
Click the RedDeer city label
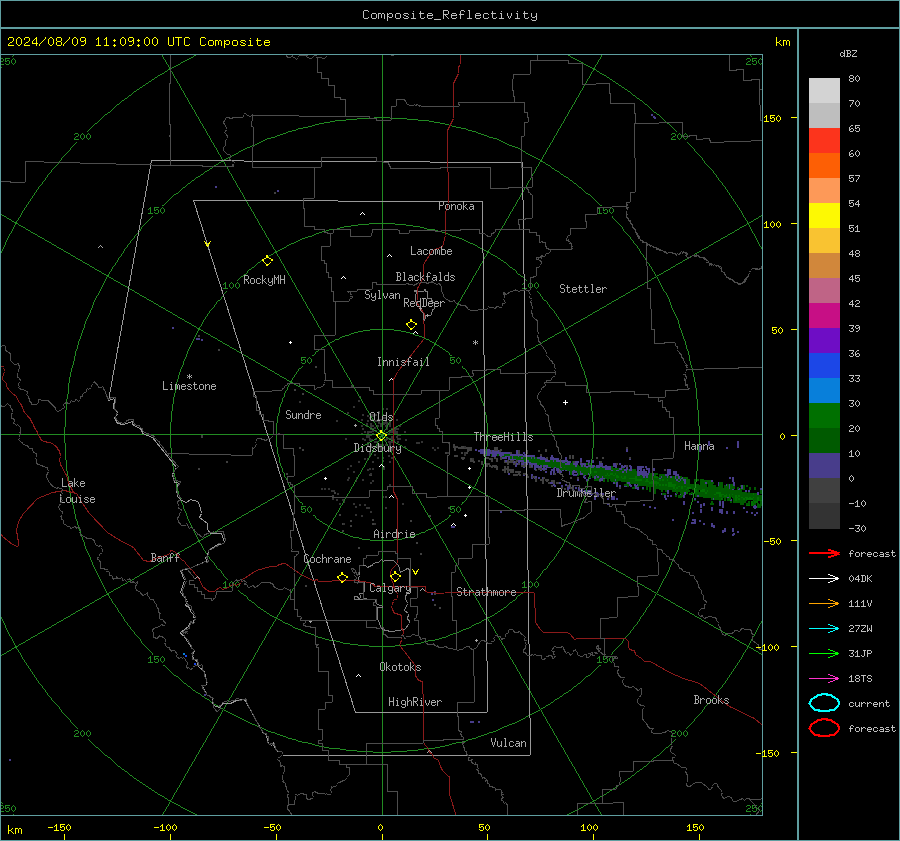point(424,303)
